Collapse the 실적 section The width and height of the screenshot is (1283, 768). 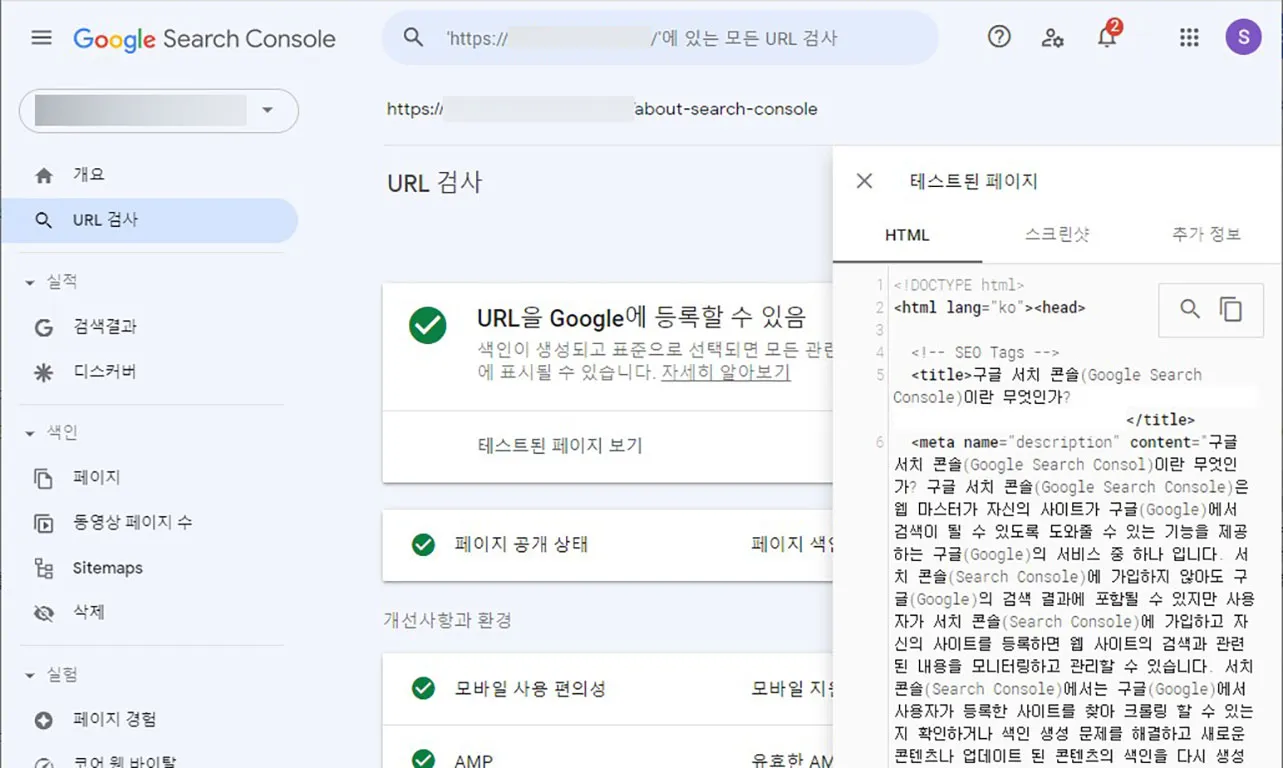(30, 283)
